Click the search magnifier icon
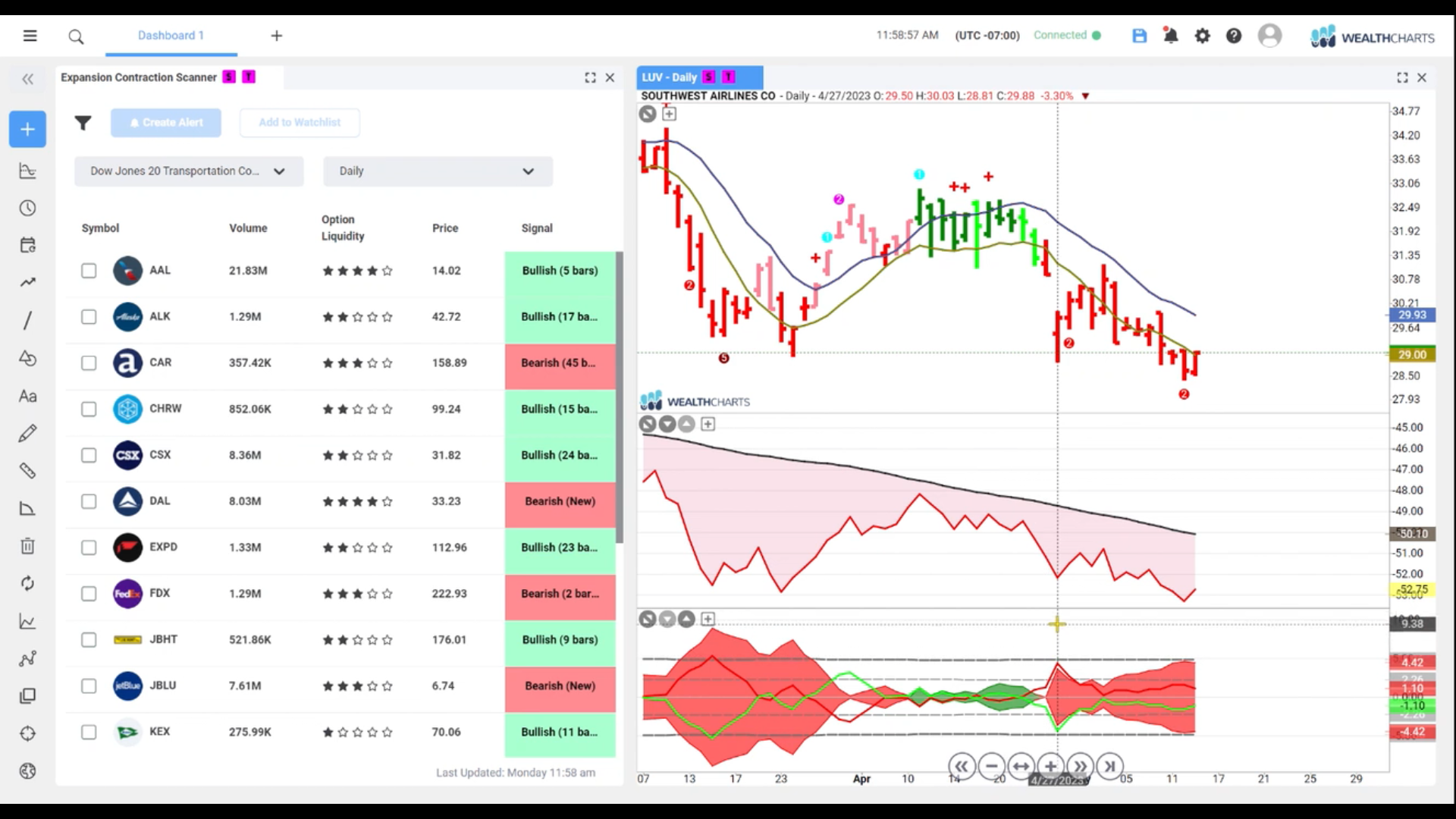This screenshot has height=819, width=1456. 76,36
